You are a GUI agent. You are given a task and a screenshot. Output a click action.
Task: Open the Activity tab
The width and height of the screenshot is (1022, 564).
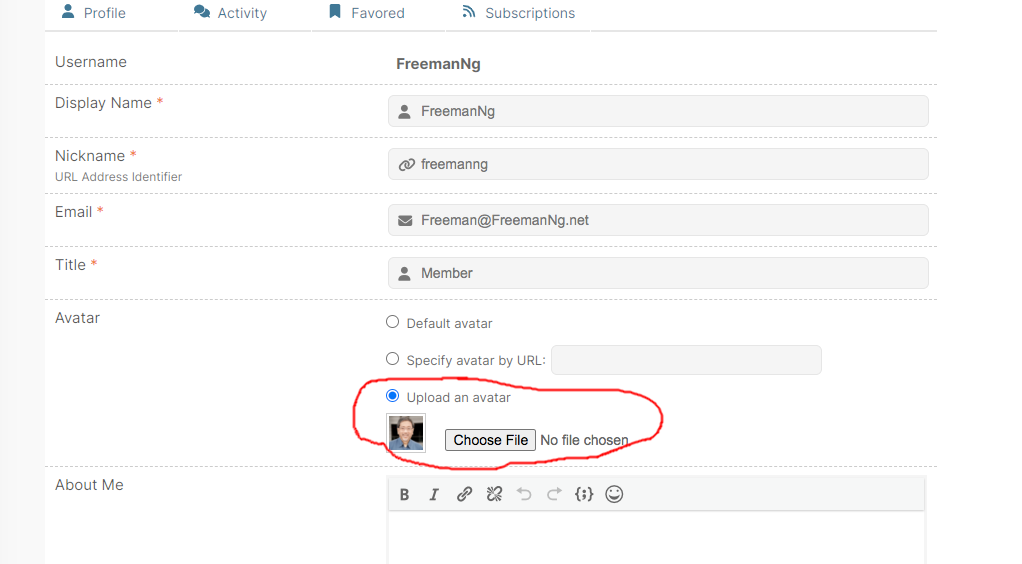point(231,13)
